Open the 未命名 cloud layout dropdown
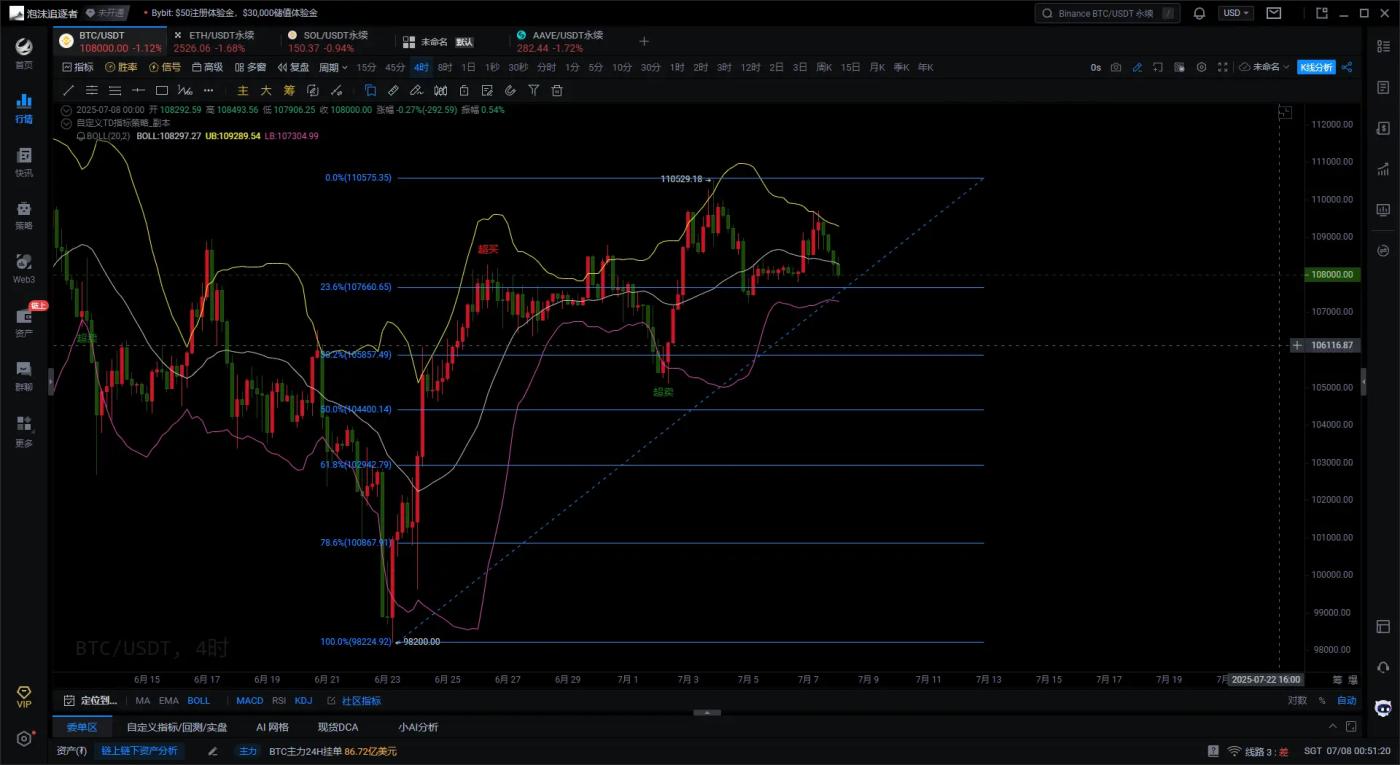 [1263, 67]
